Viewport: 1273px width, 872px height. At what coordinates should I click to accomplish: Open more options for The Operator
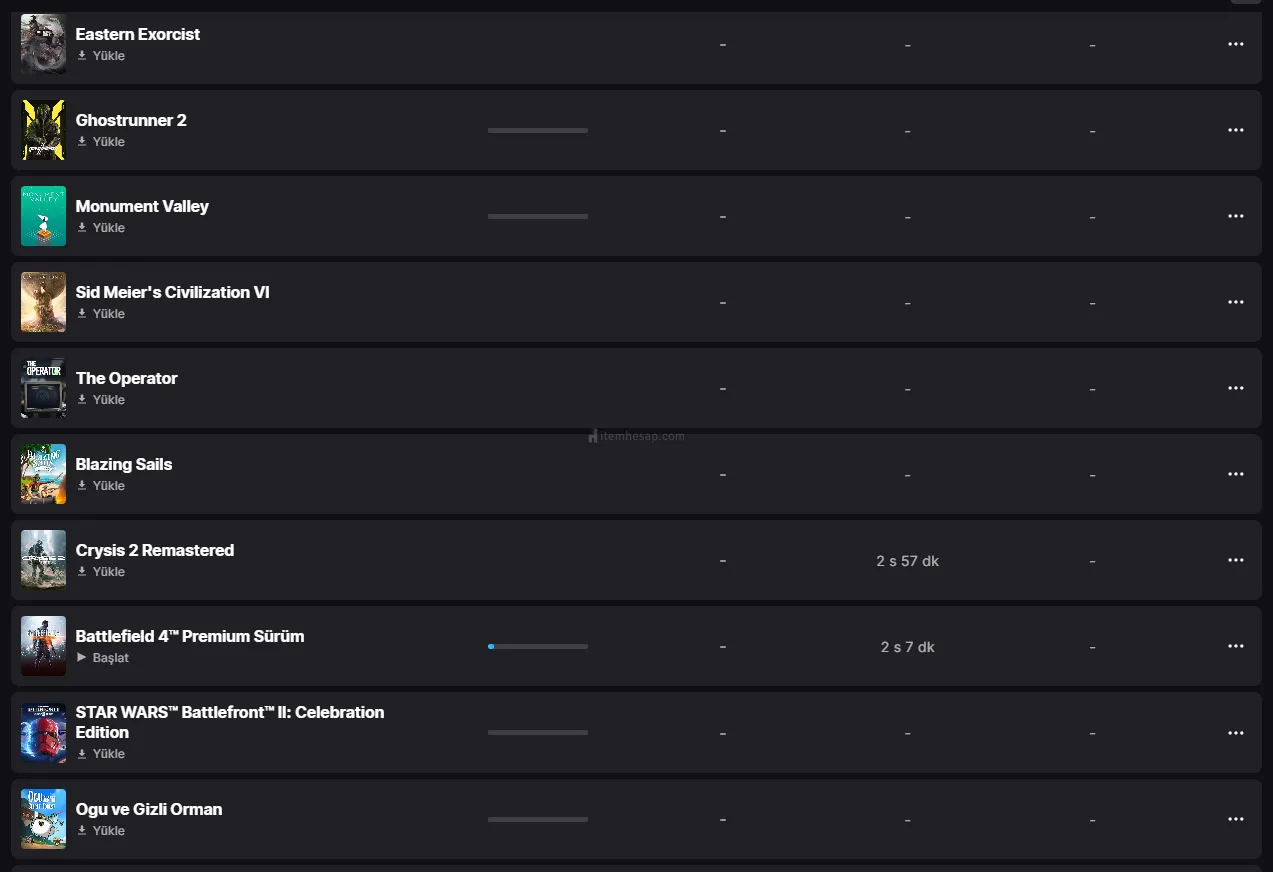[1235, 388]
